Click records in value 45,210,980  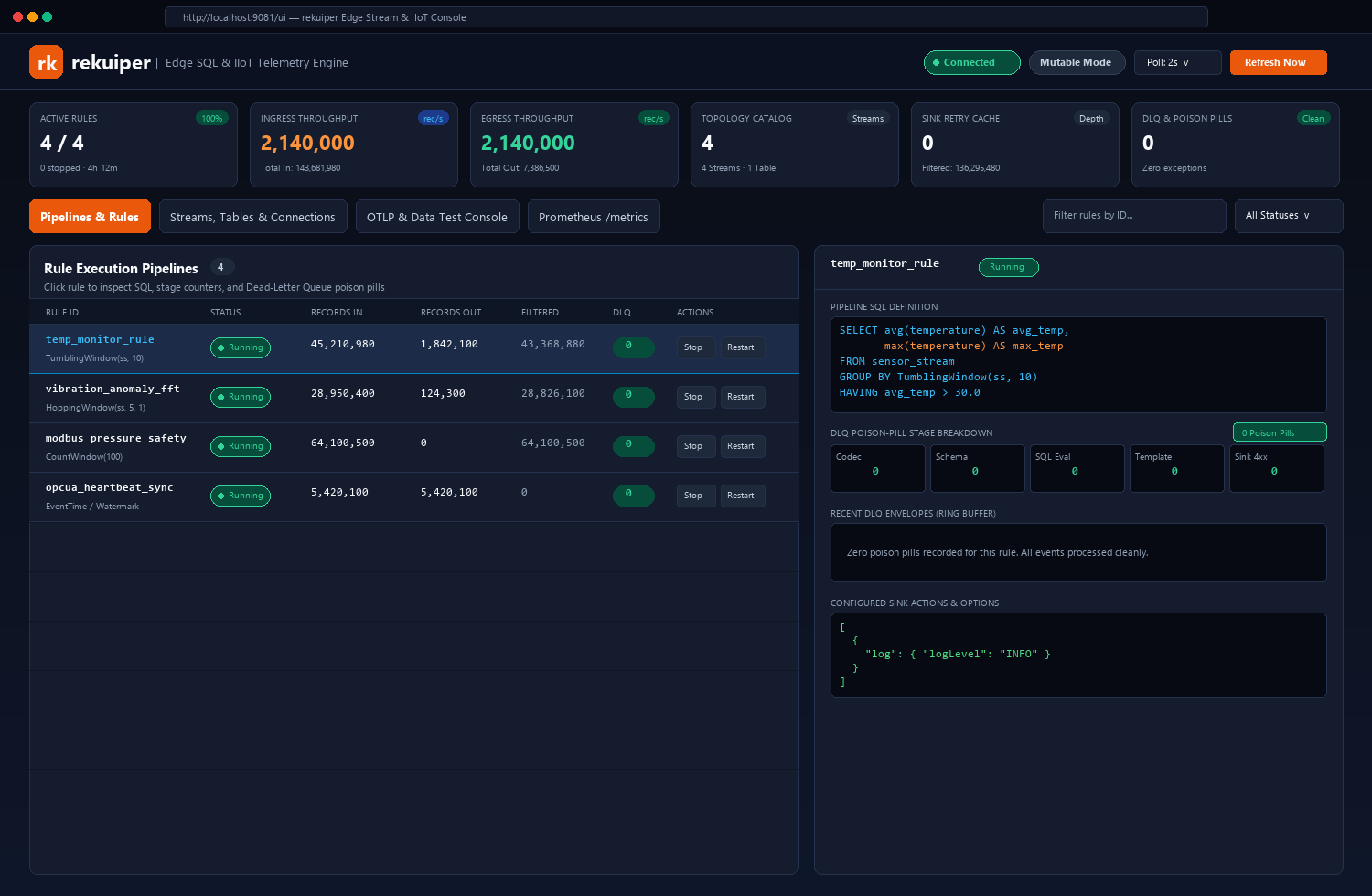pyautogui.click(x=343, y=345)
